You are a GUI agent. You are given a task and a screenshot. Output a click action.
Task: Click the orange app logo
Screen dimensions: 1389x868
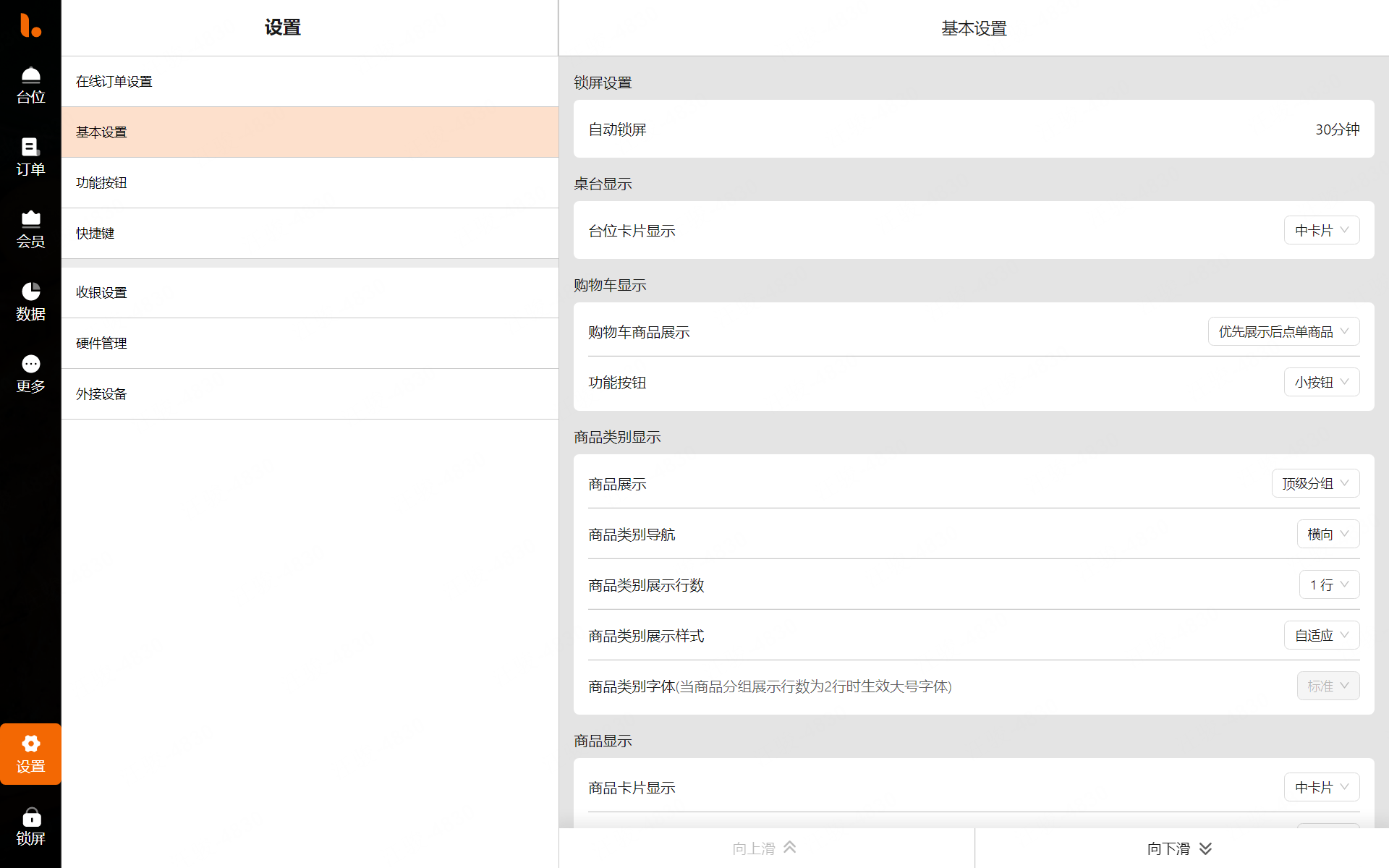point(30,25)
